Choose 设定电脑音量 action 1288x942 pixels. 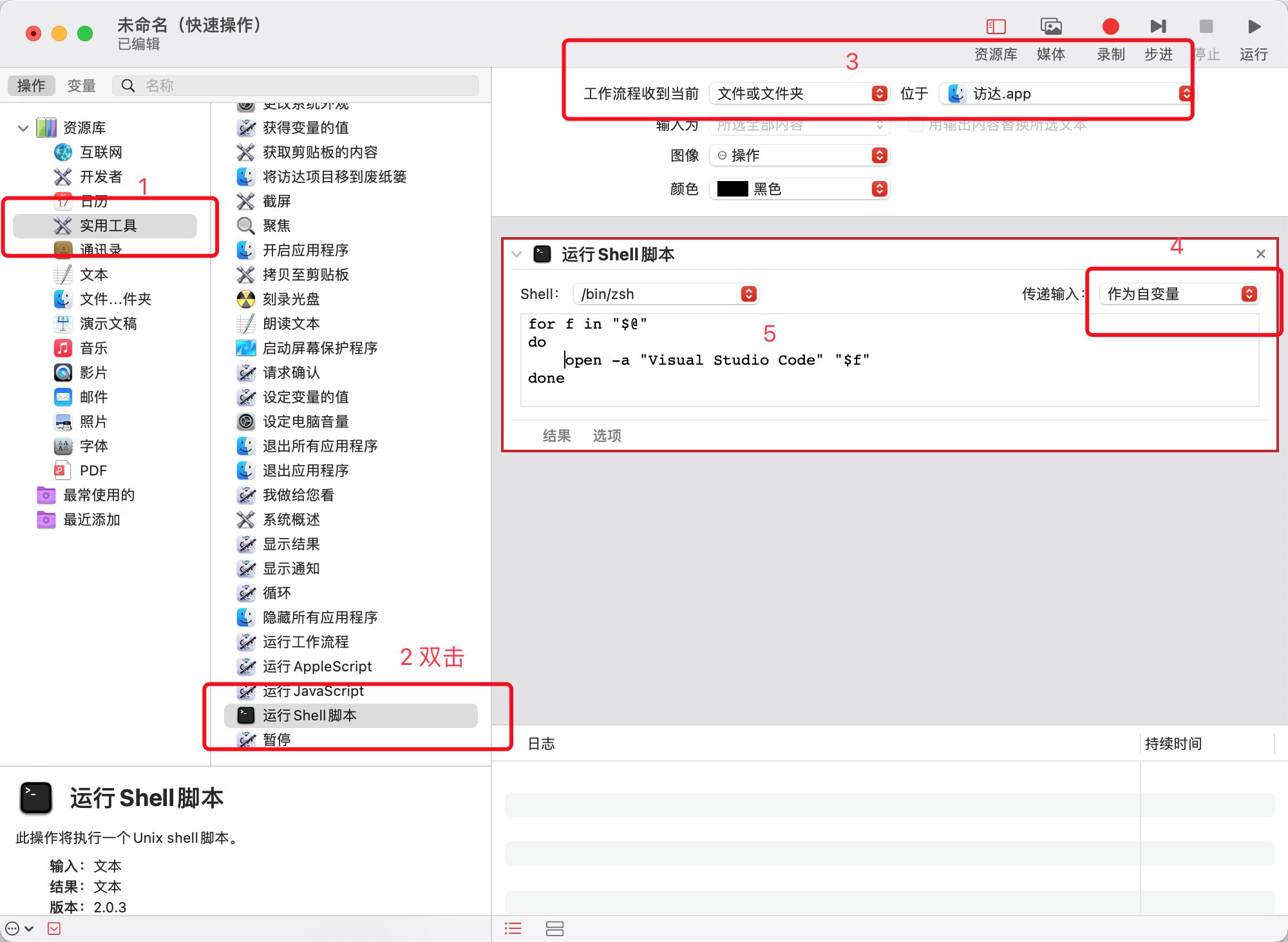point(293,421)
